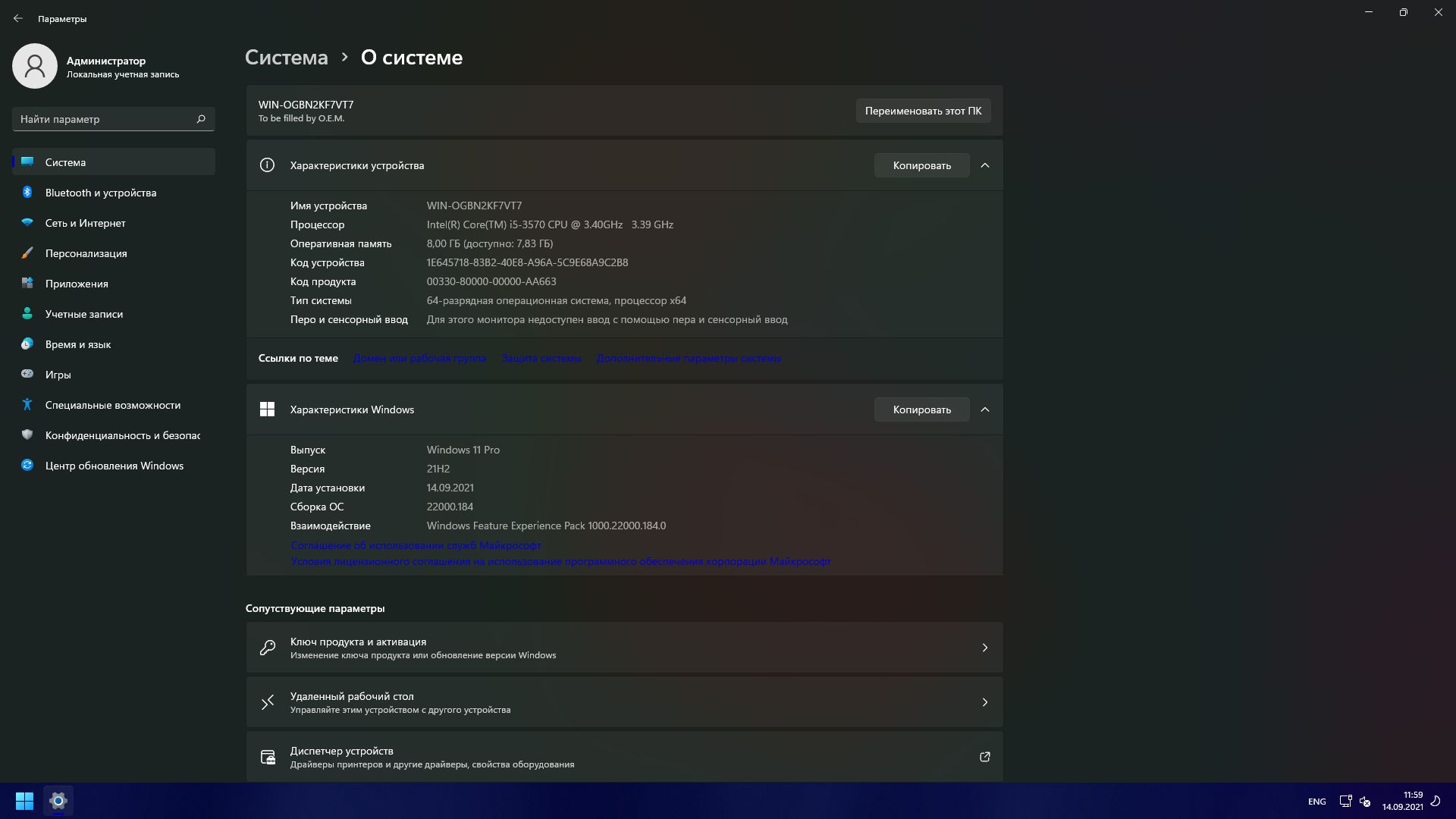Open the Start menu from taskbar
The image size is (1456, 819).
[x=24, y=801]
